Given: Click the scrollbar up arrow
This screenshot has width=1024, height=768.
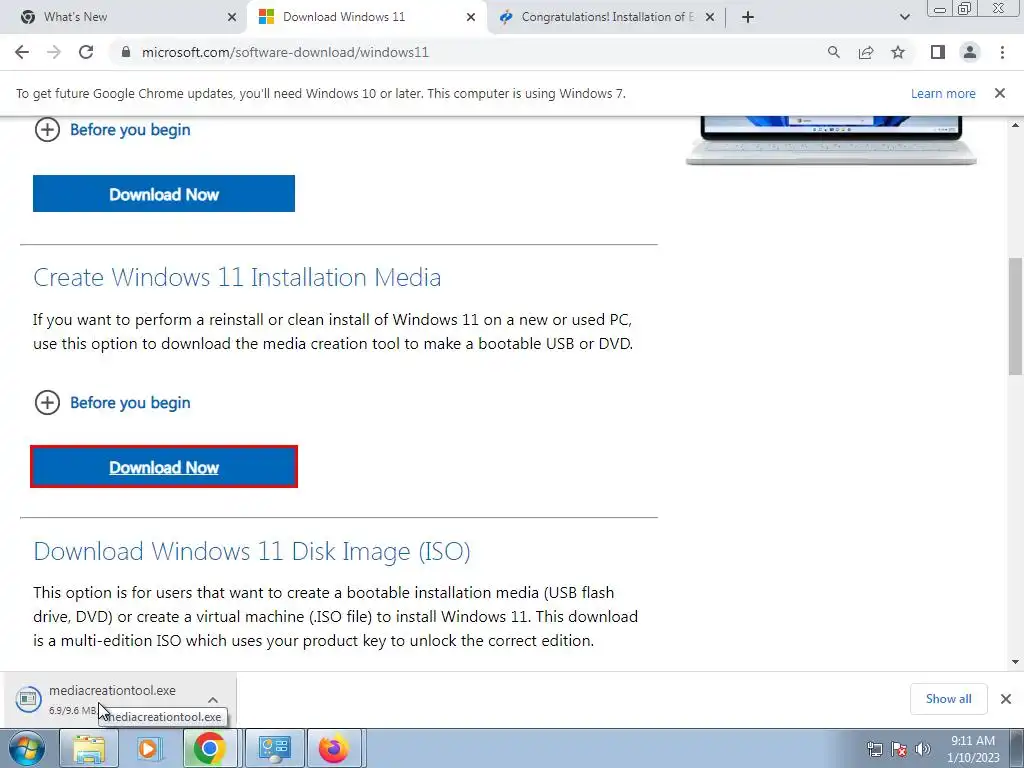Looking at the screenshot, I should (1015, 125).
